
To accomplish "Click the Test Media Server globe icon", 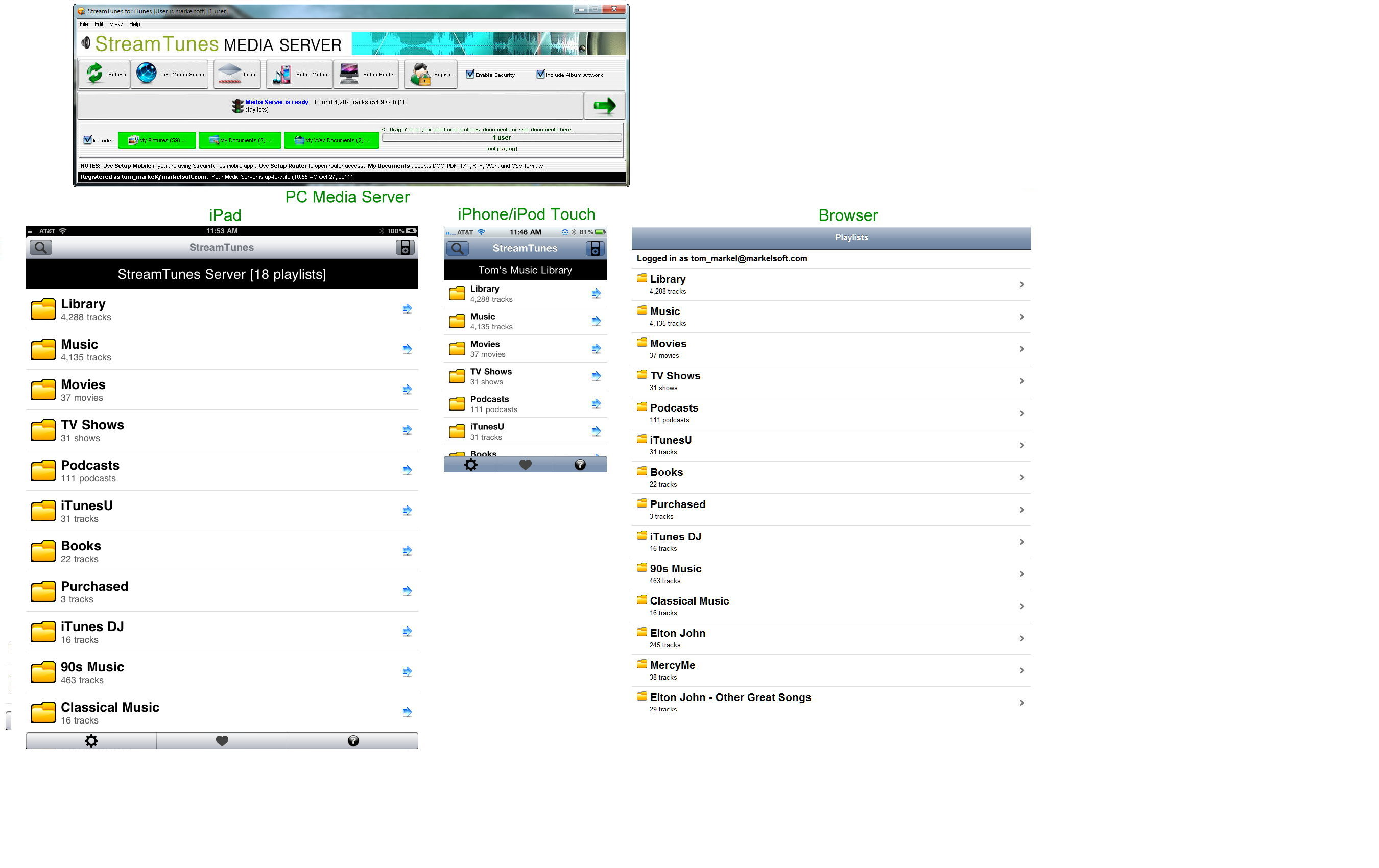I will [147, 74].
